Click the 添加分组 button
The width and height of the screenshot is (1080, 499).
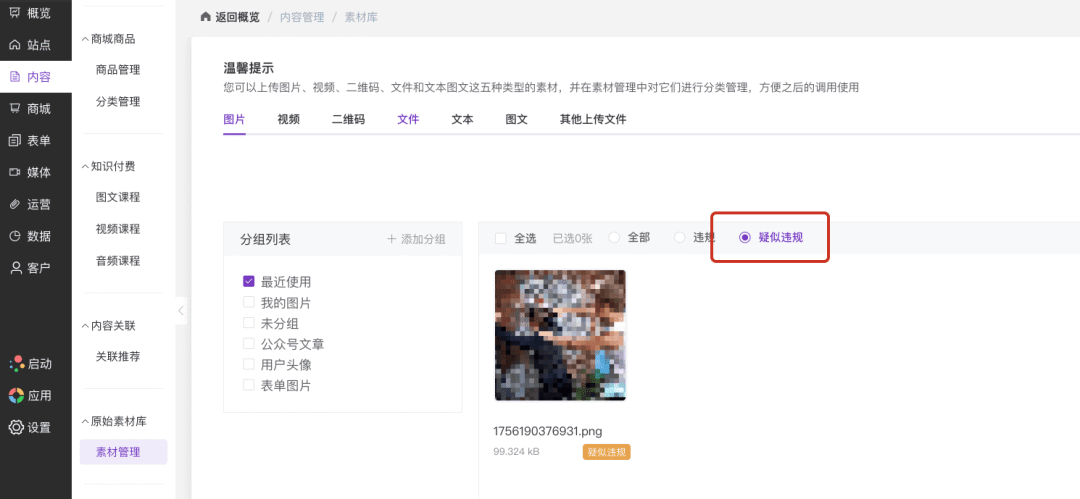coord(416,239)
